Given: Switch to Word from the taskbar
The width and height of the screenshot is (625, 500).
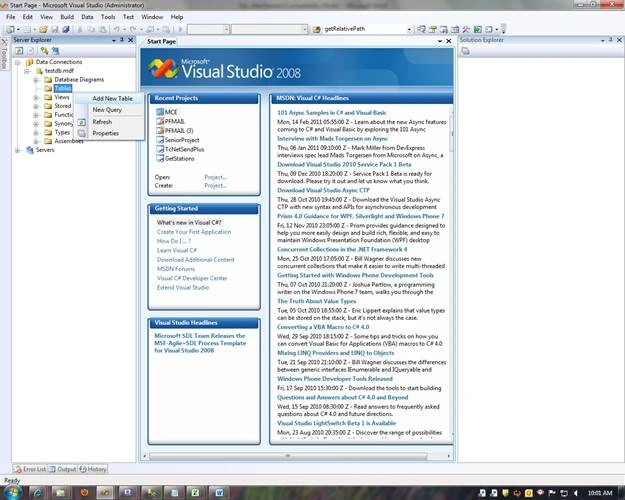Looking at the screenshot, I should [x=219, y=493].
